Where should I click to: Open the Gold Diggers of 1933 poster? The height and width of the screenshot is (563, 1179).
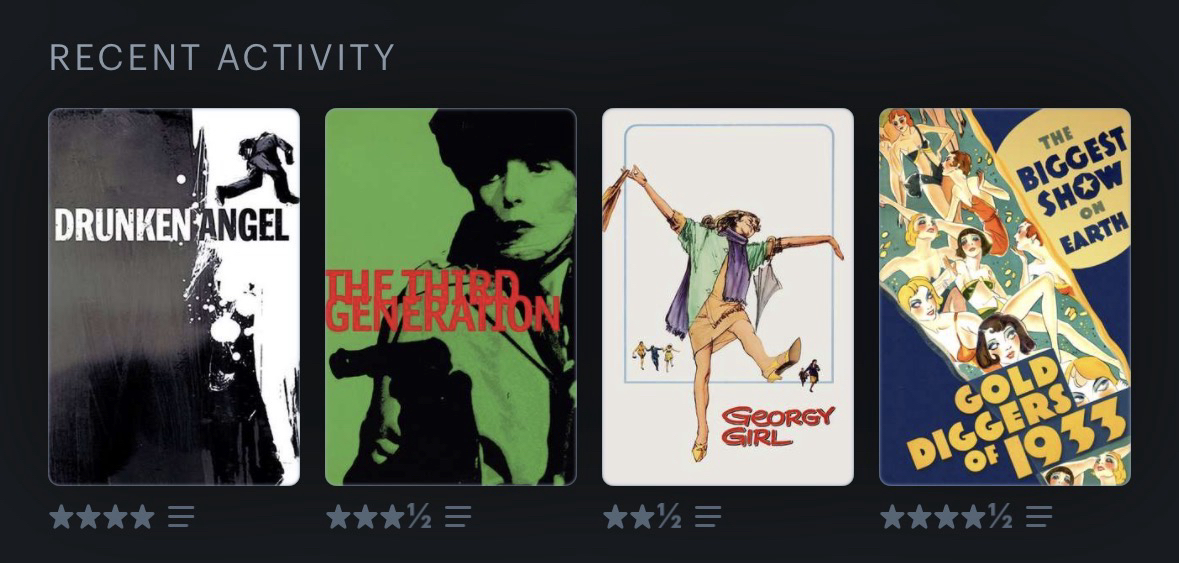[1005, 297]
